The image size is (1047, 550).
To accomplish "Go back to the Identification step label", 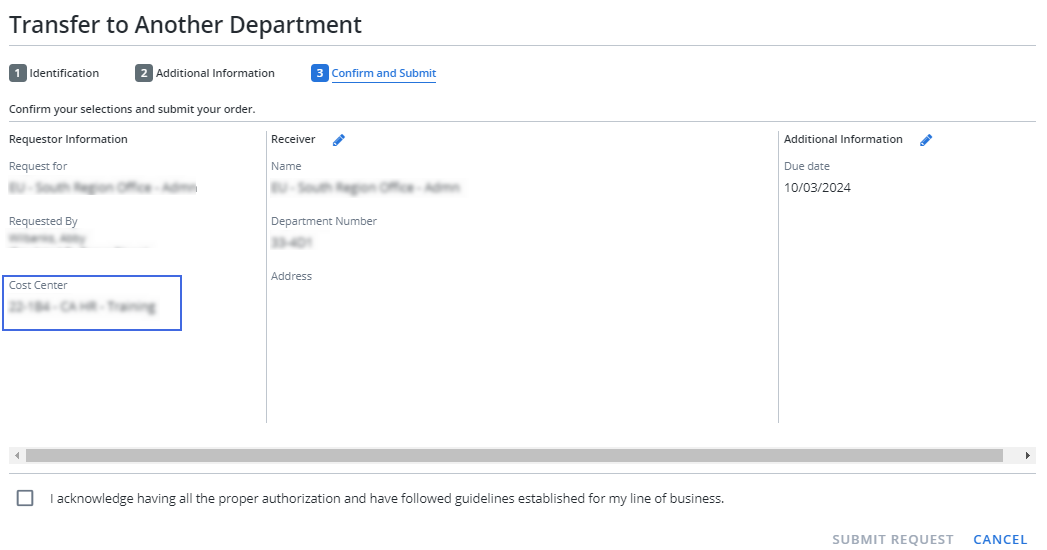I will click(64, 73).
